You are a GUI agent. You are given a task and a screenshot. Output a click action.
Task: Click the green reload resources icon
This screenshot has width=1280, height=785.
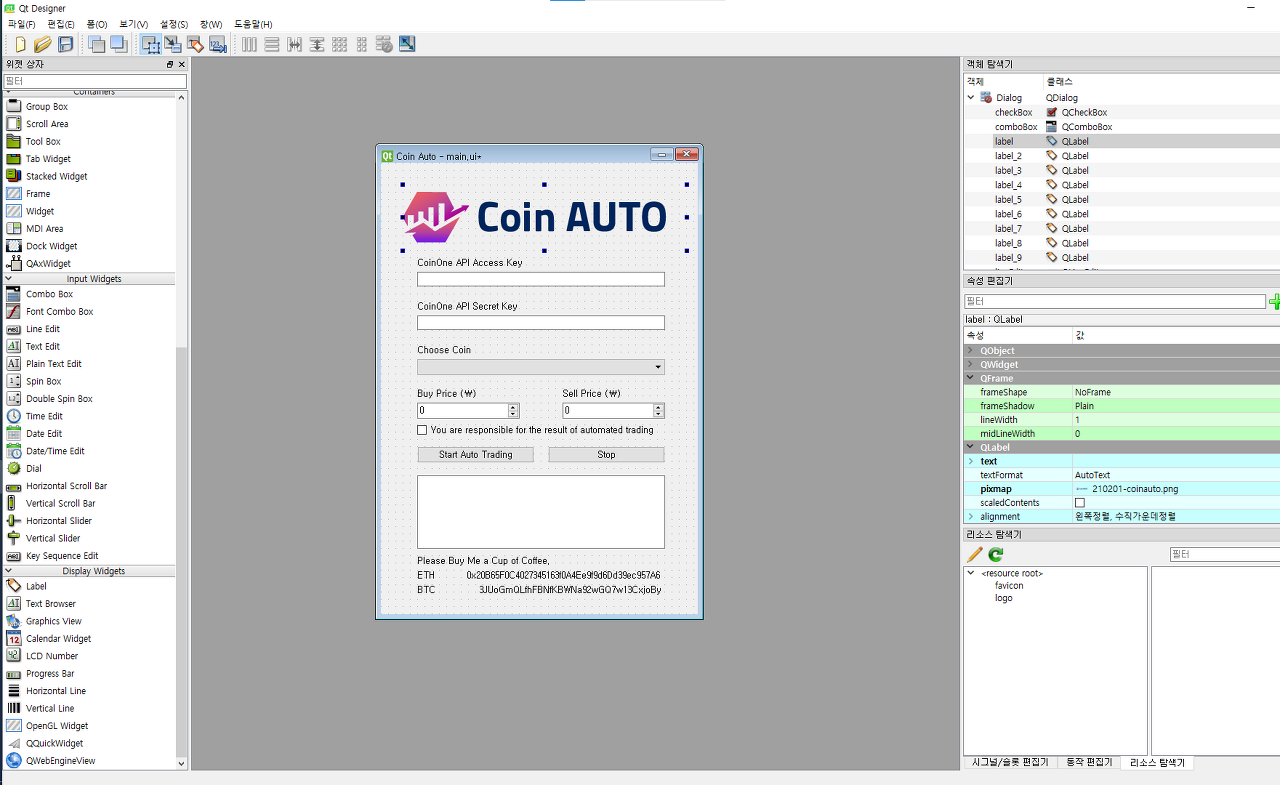pyautogui.click(x=996, y=554)
